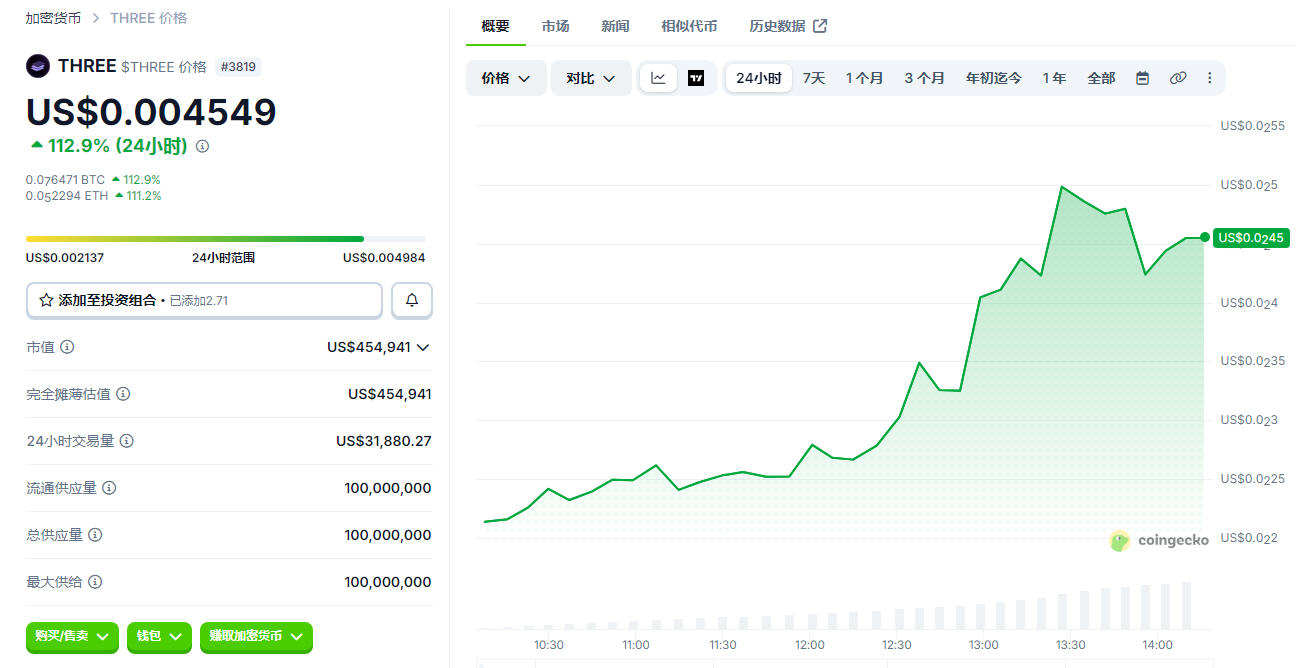Viewport: 1307px width, 668px height.
Task: Open the three-dot more options menu
Action: click(1210, 78)
